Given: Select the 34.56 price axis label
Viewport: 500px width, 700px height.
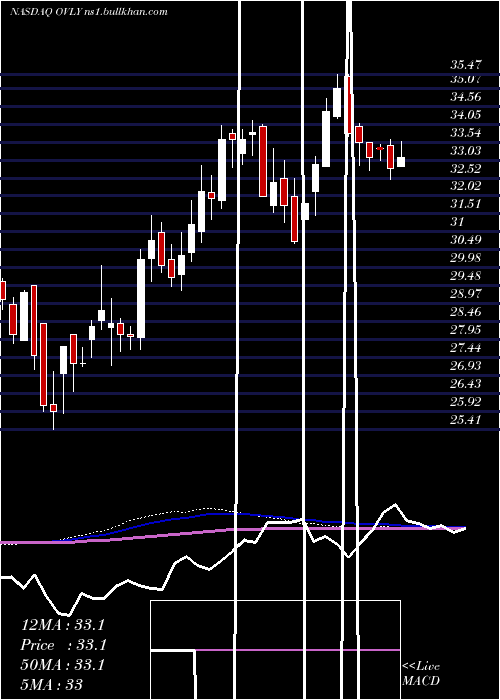Looking at the screenshot, I should 466,96.
